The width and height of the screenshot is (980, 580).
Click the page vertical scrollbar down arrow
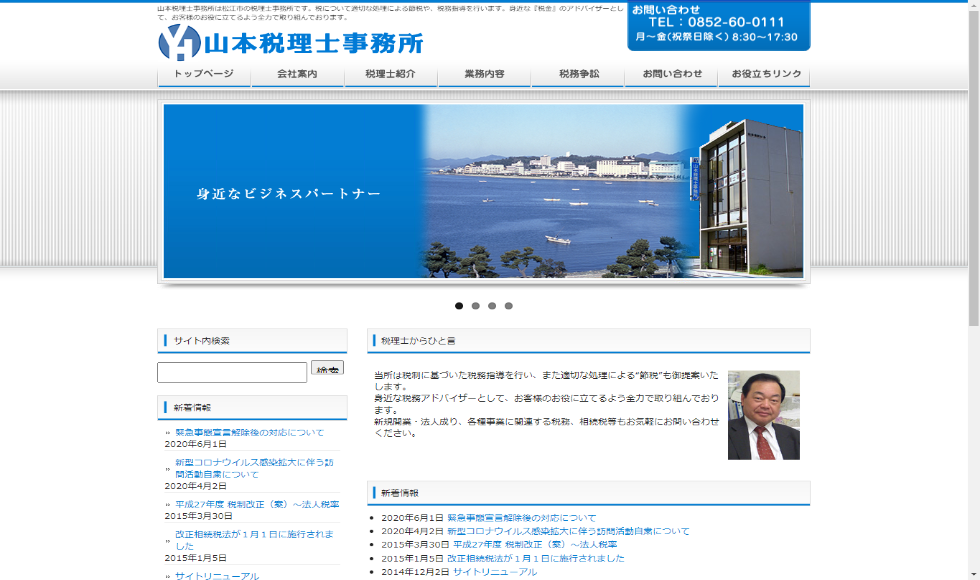pyautogui.click(x=973, y=573)
